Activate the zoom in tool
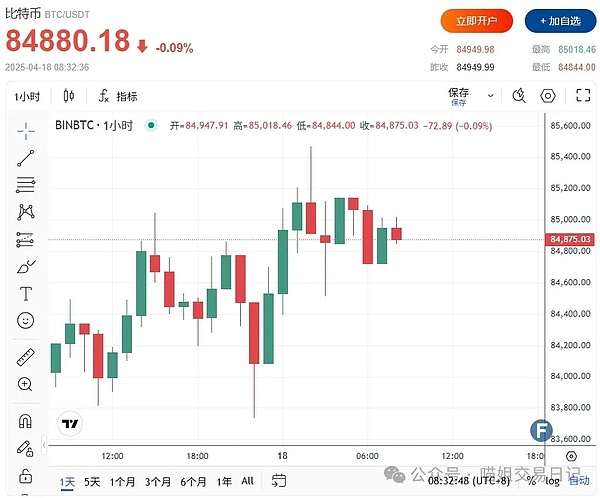This screenshot has width=600, height=498. [x=26, y=384]
